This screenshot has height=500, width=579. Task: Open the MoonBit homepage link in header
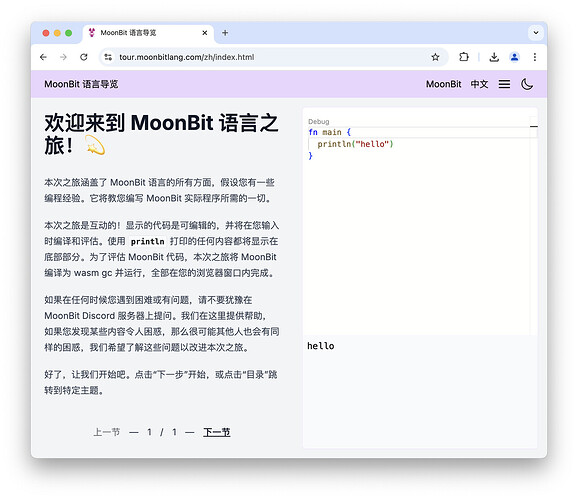tap(443, 84)
